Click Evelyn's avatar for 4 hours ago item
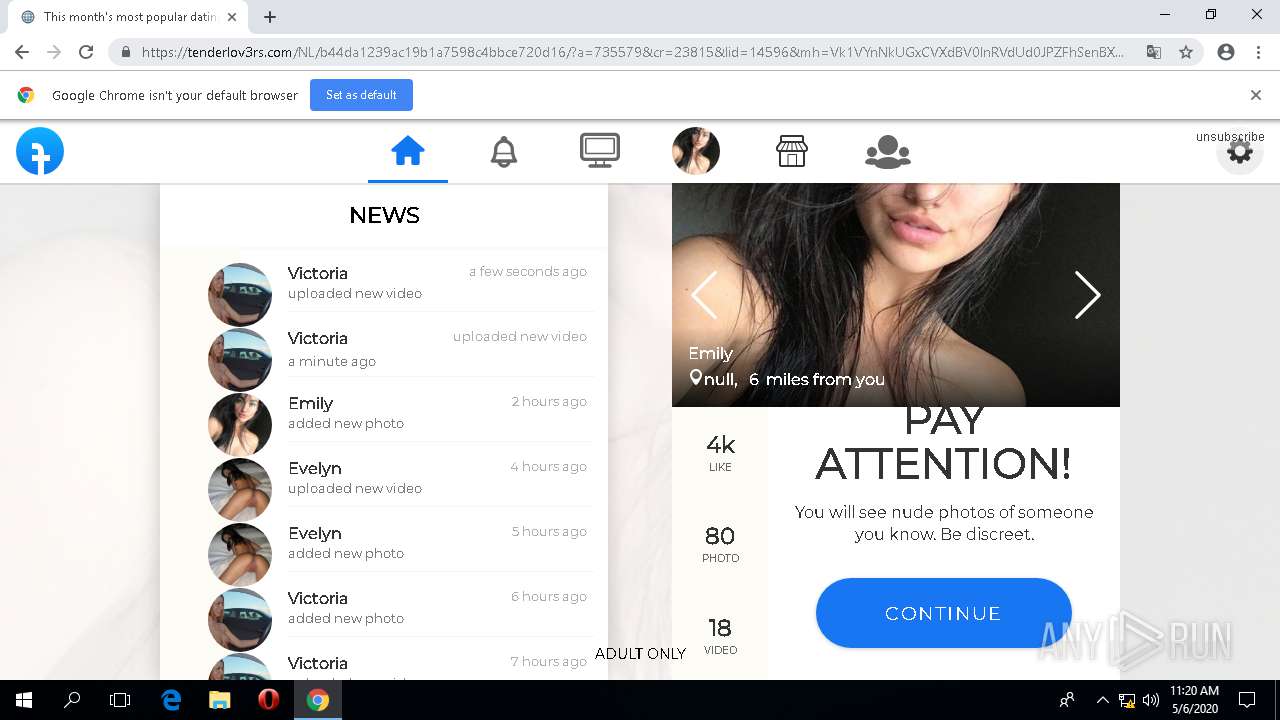 click(240, 489)
